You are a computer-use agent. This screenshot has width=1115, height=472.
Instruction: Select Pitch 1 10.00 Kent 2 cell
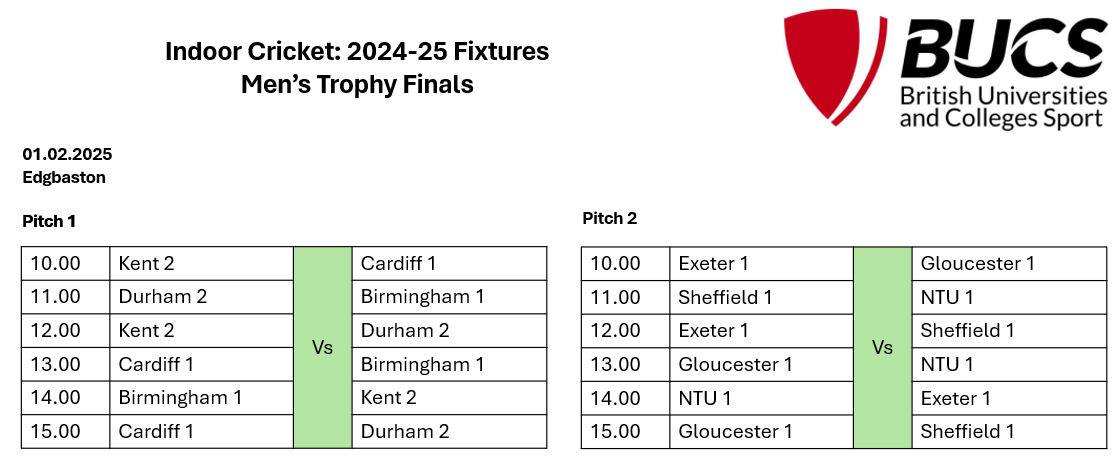click(202, 264)
